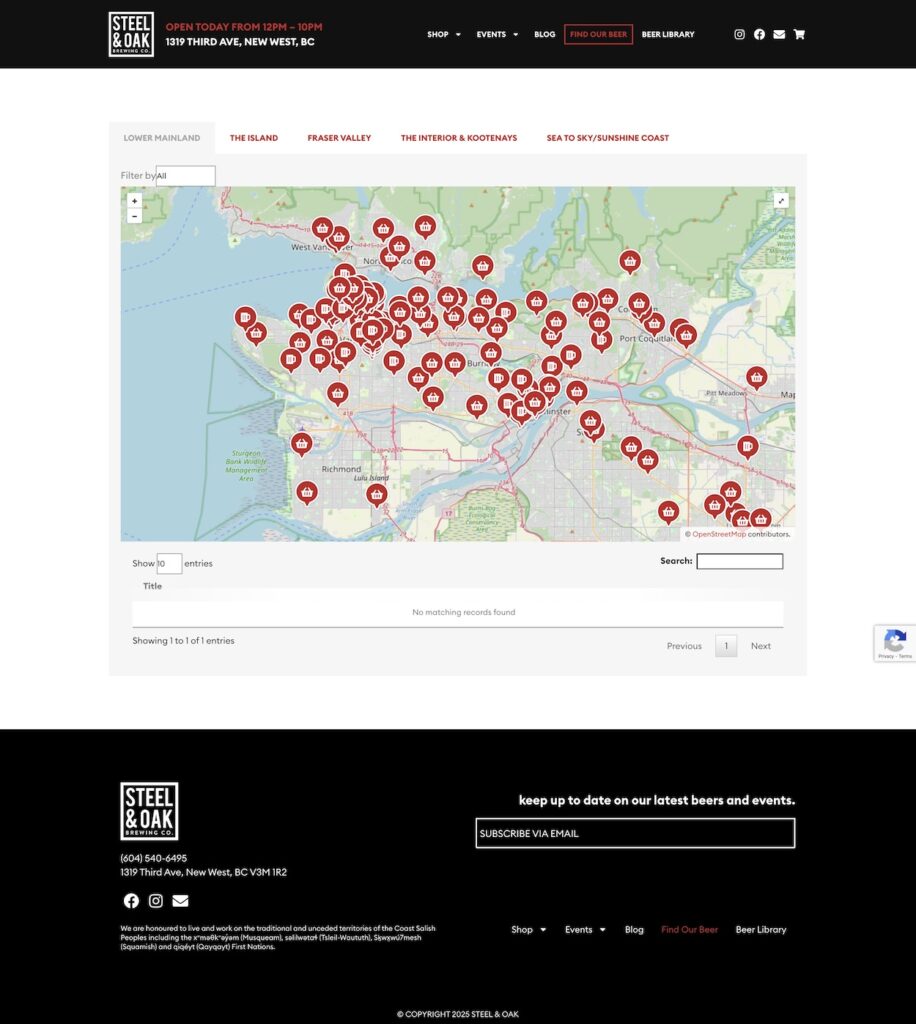This screenshot has width=916, height=1024.
Task: Click the header email envelope icon
Action: [x=779, y=34]
